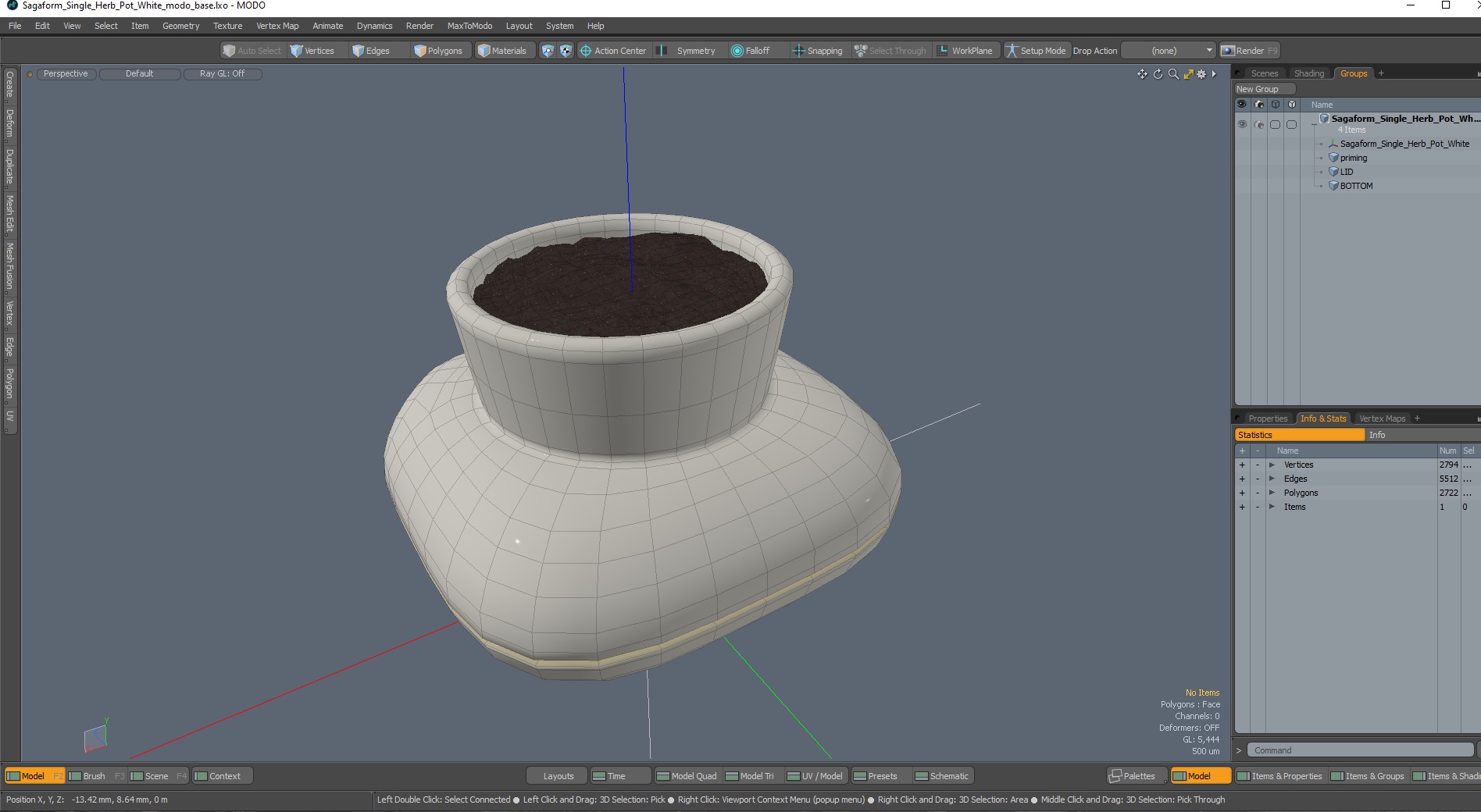Click the viewport rotate icon
Screen dimensions: 1481x812
(1158, 74)
